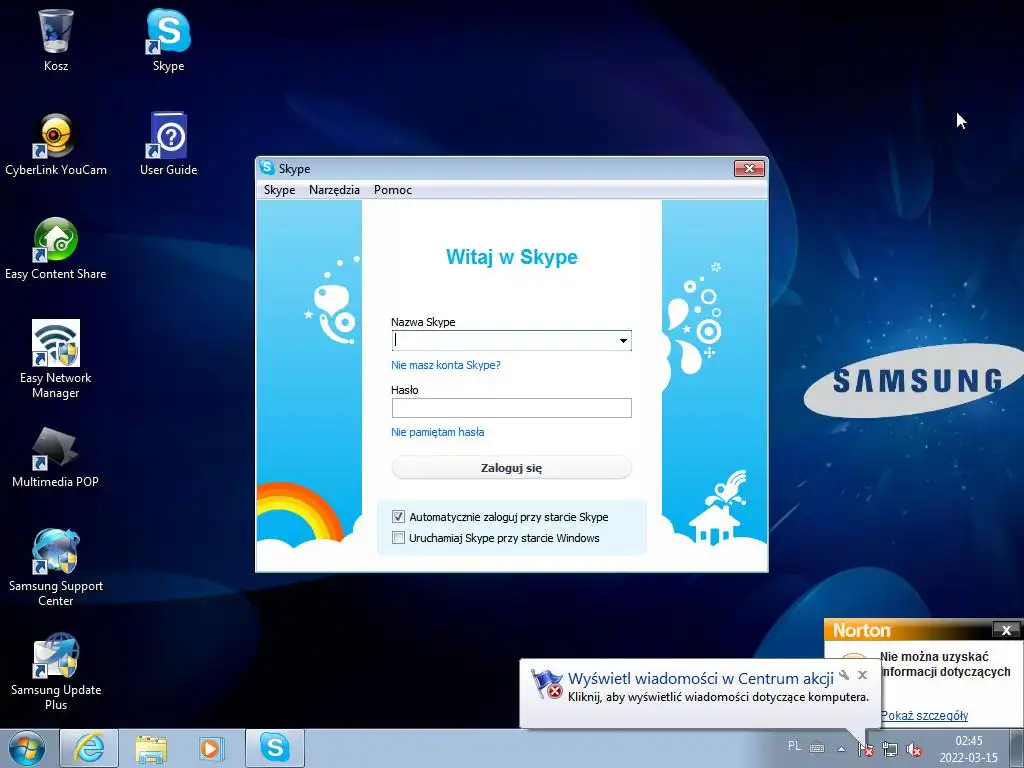Click the Norton logo in popup header
1024x768 pixels.
[861, 630]
